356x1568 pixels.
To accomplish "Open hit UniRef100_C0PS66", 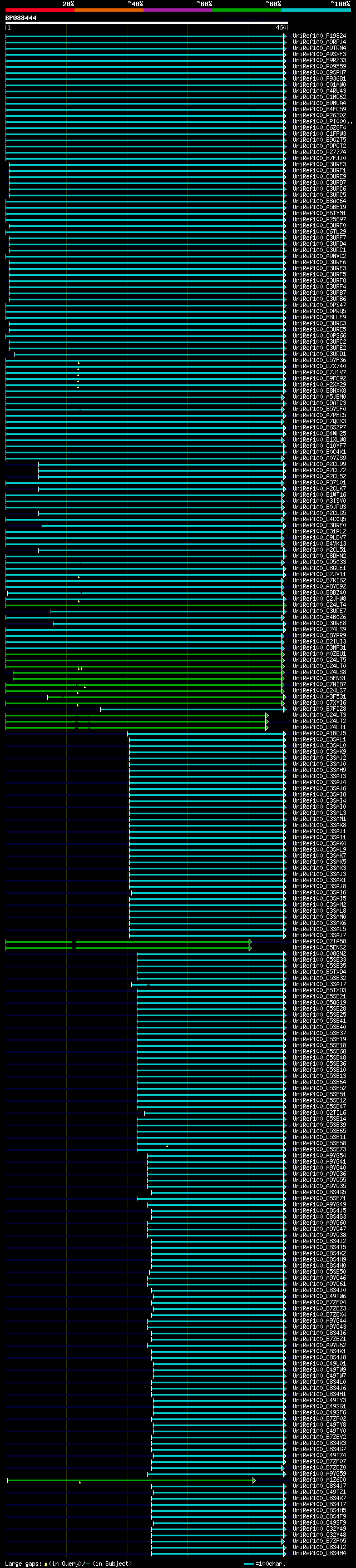I will pyautogui.click(x=319, y=335).
